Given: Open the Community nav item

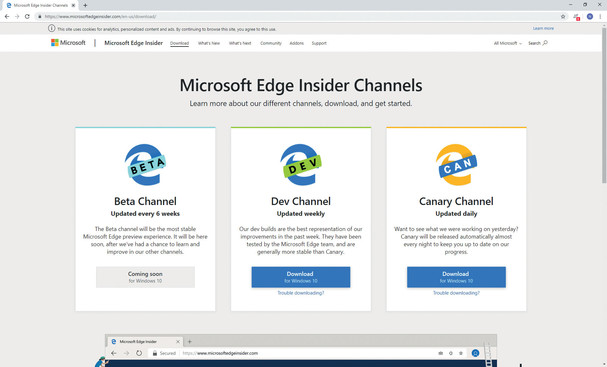Looking at the screenshot, I should pyautogui.click(x=271, y=43).
